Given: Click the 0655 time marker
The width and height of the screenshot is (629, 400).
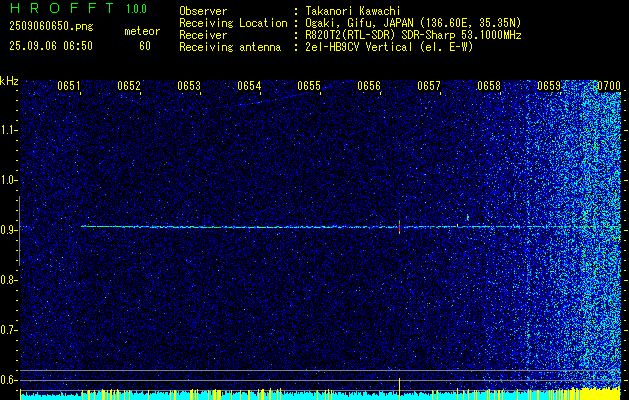Looking at the screenshot, I should pos(309,86).
